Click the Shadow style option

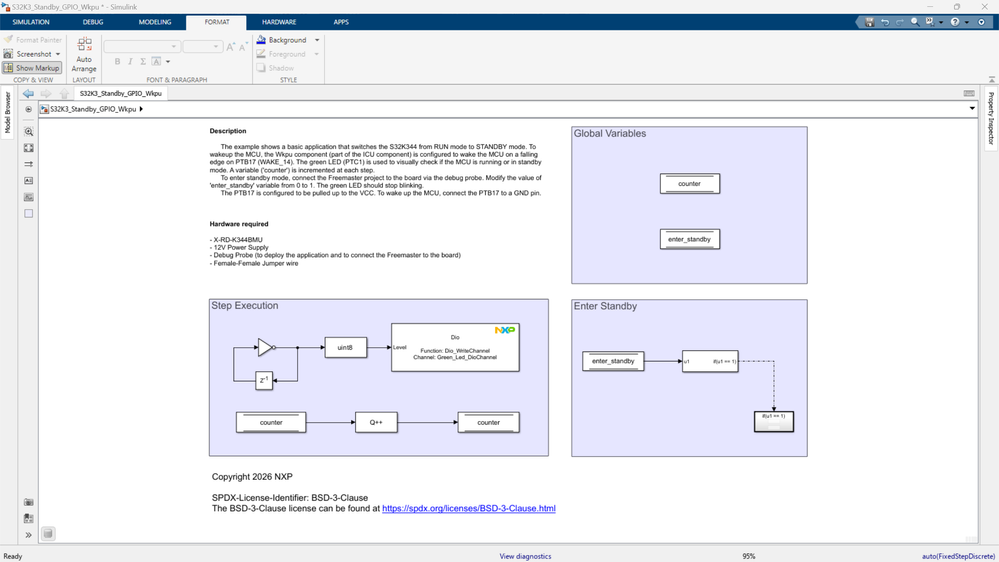coord(275,68)
